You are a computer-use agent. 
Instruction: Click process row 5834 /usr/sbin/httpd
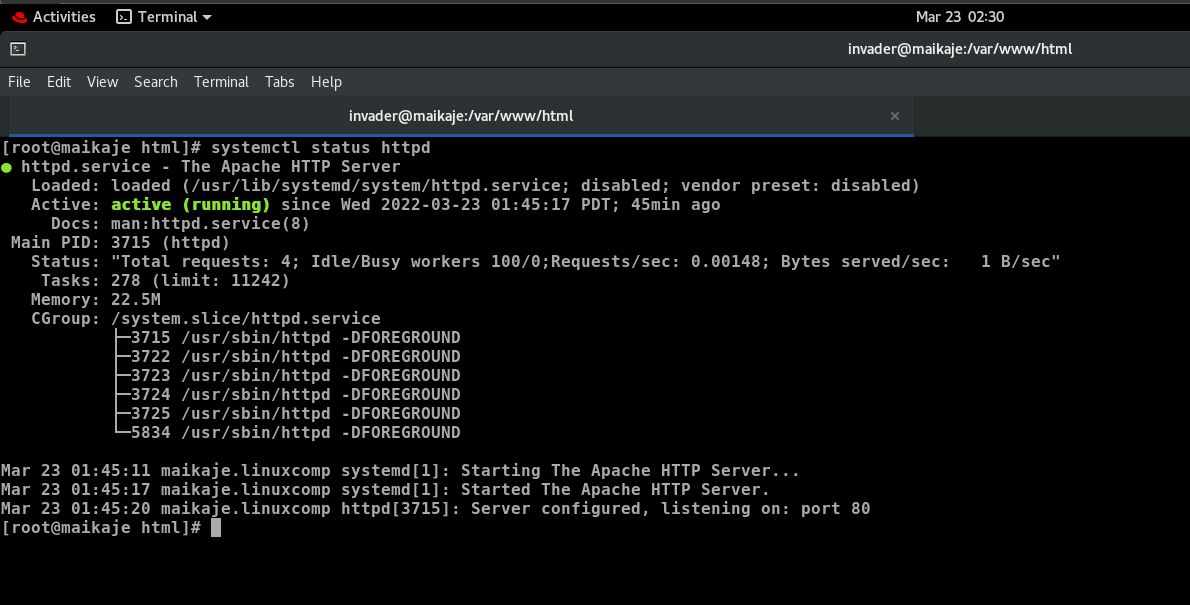pyautogui.click(x=295, y=432)
